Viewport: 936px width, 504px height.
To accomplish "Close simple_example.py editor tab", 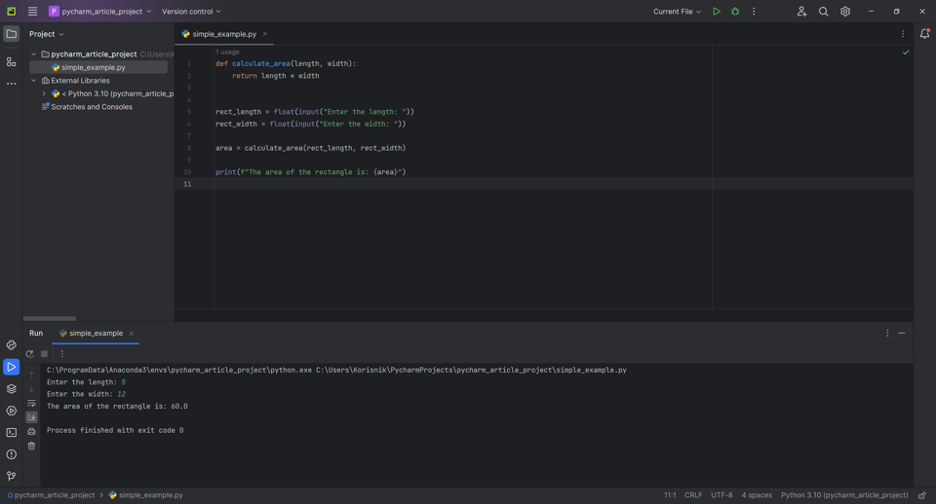I will 265,34.
